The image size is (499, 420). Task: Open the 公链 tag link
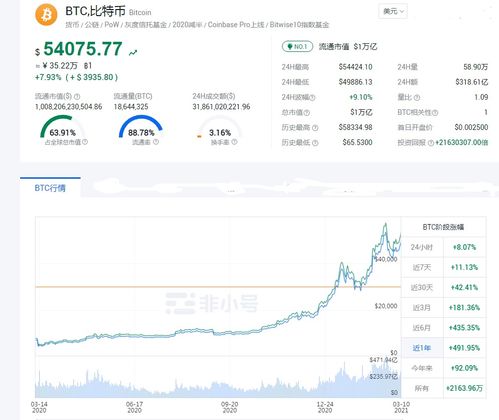[x=92, y=25]
